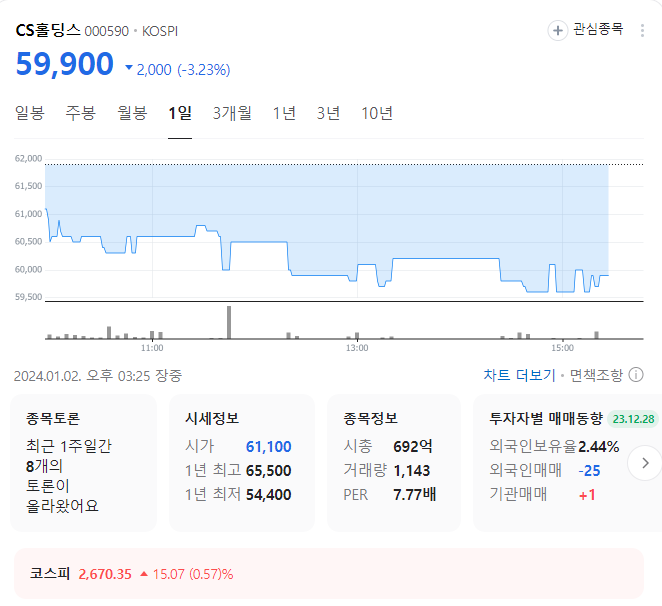Click the 11:00 time axis label
Image resolution: width=662 pixels, height=606 pixels.
click(x=152, y=348)
